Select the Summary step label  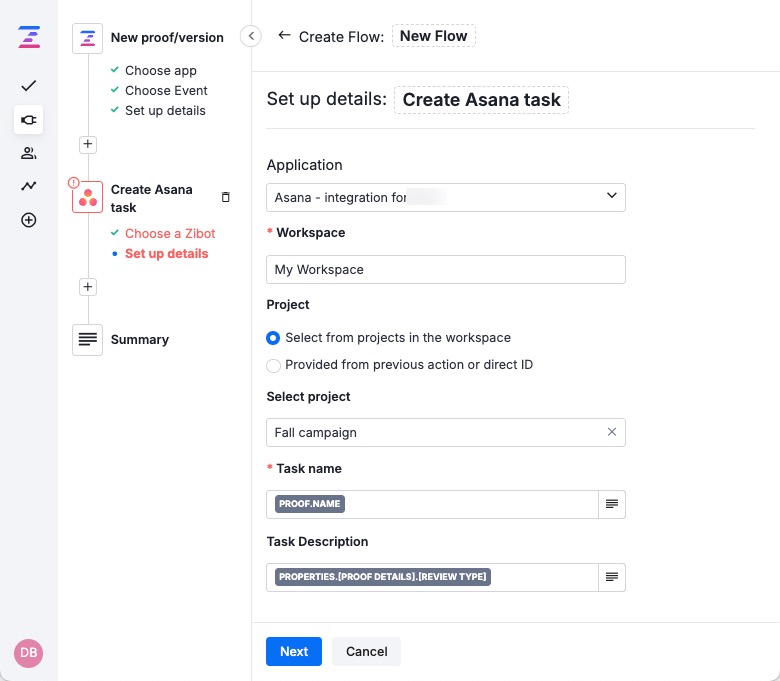coord(140,340)
